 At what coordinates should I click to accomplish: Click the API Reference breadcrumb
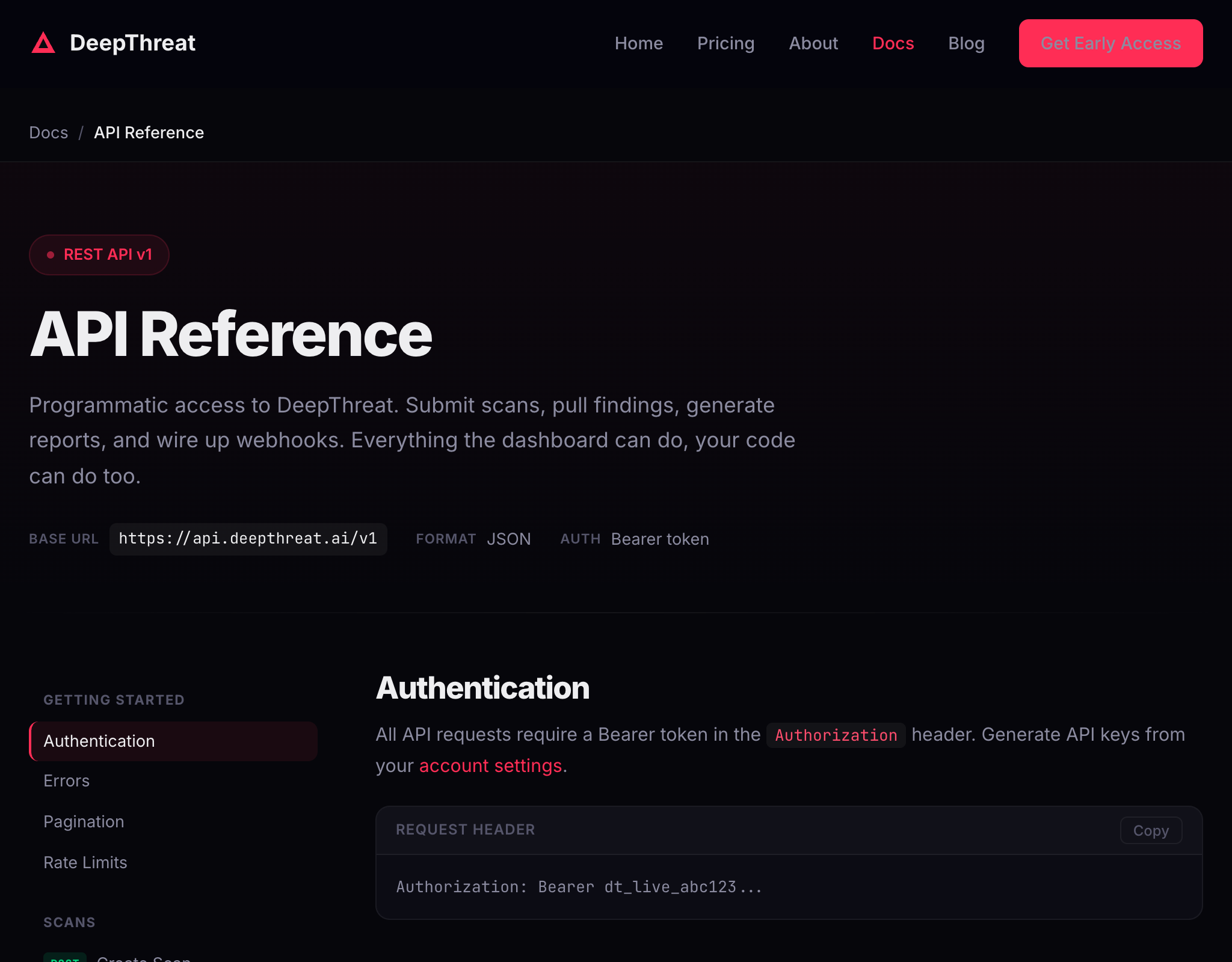(149, 132)
